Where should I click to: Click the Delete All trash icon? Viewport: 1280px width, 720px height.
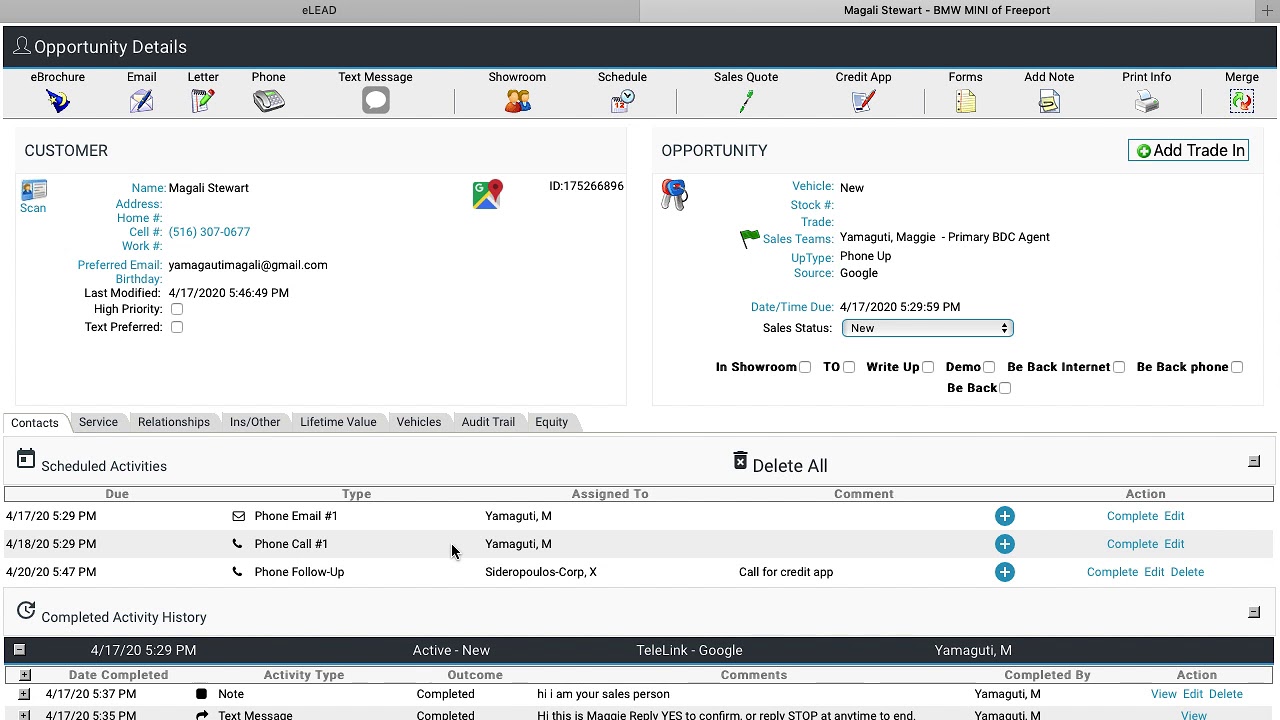(740, 461)
